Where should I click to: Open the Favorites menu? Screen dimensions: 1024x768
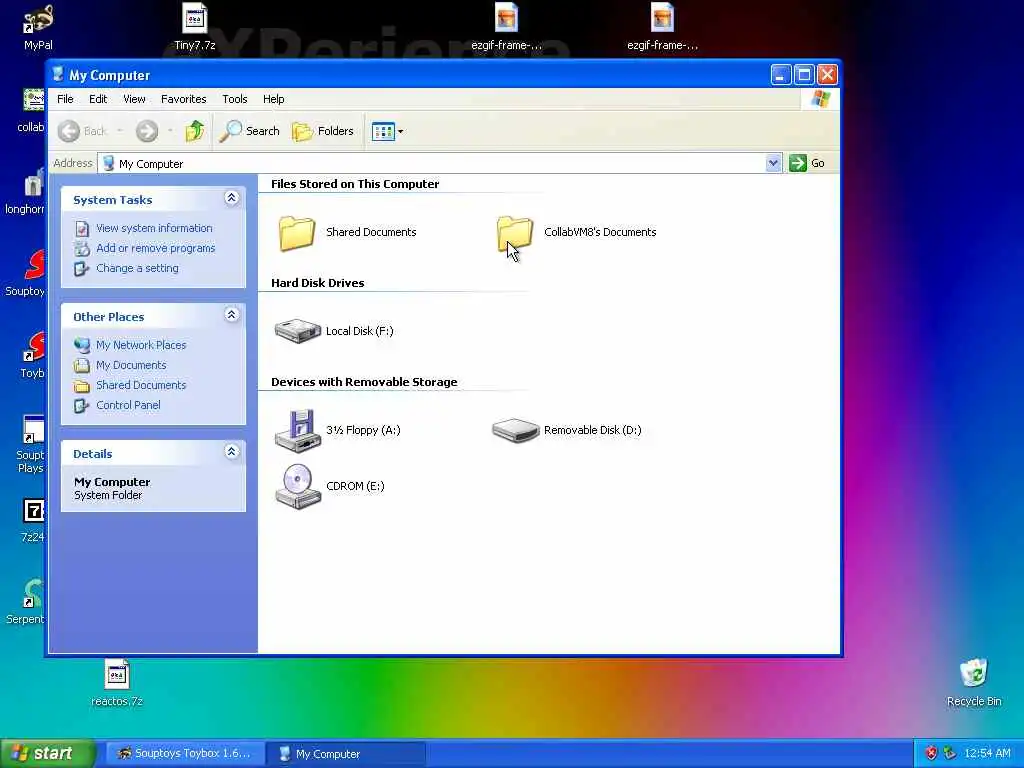click(184, 99)
